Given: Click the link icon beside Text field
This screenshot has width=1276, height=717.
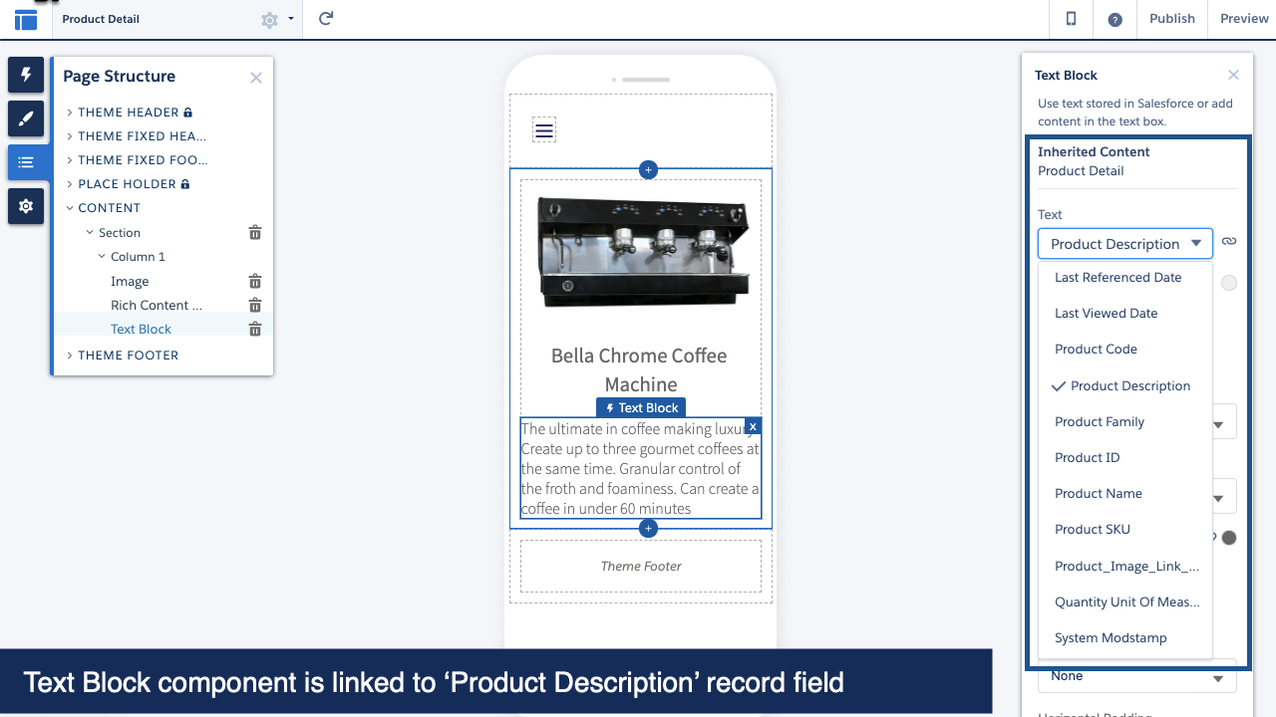Looking at the screenshot, I should tap(1229, 242).
